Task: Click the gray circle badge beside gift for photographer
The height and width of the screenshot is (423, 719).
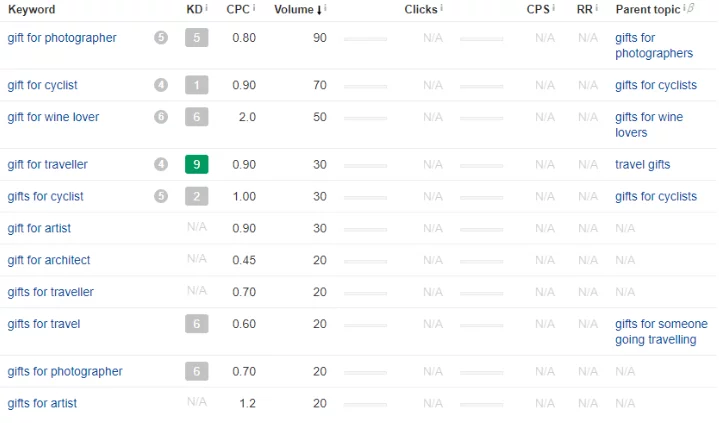Action: [161, 38]
